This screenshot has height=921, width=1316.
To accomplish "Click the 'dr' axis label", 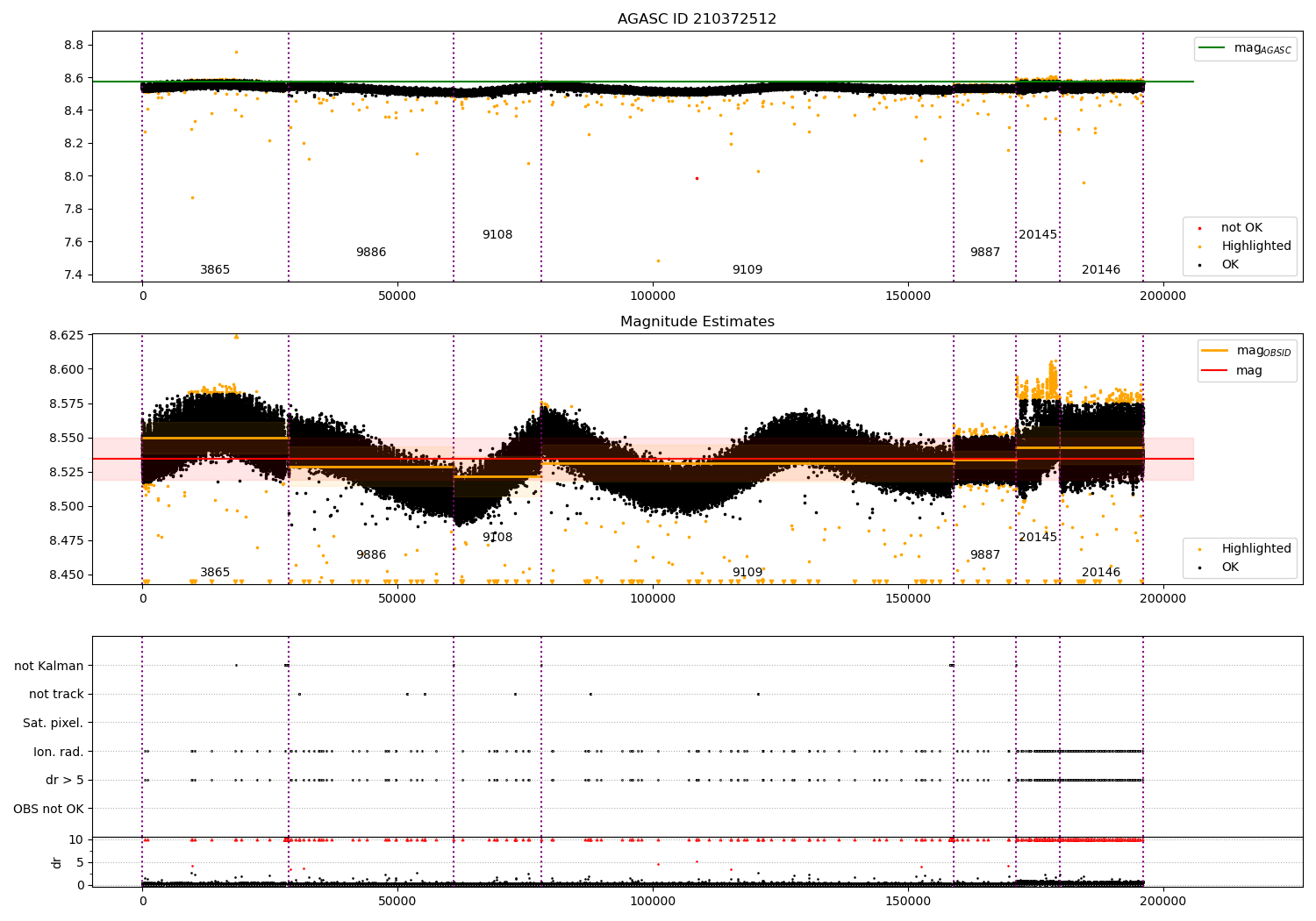I will click(x=57, y=862).
